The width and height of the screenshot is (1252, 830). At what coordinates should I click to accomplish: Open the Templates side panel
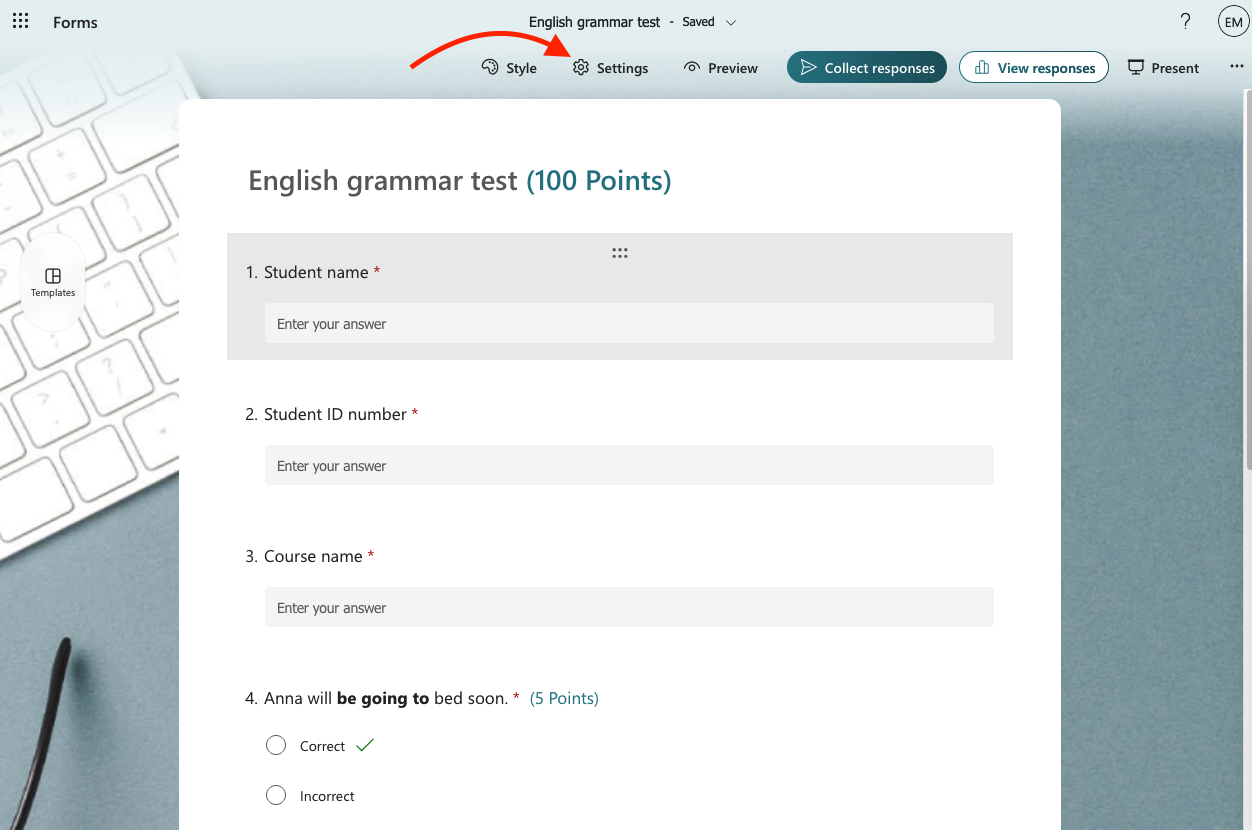pyautogui.click(x=53, y=282)
